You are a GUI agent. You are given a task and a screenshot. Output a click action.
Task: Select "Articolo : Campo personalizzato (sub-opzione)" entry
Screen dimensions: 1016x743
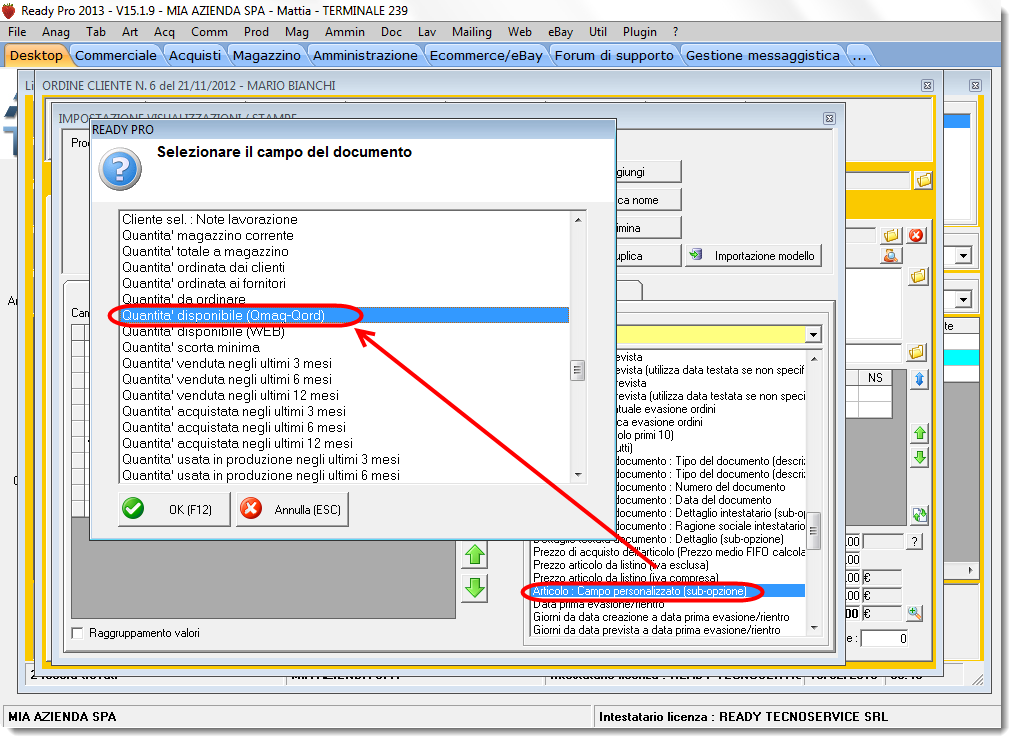(667, 591)
